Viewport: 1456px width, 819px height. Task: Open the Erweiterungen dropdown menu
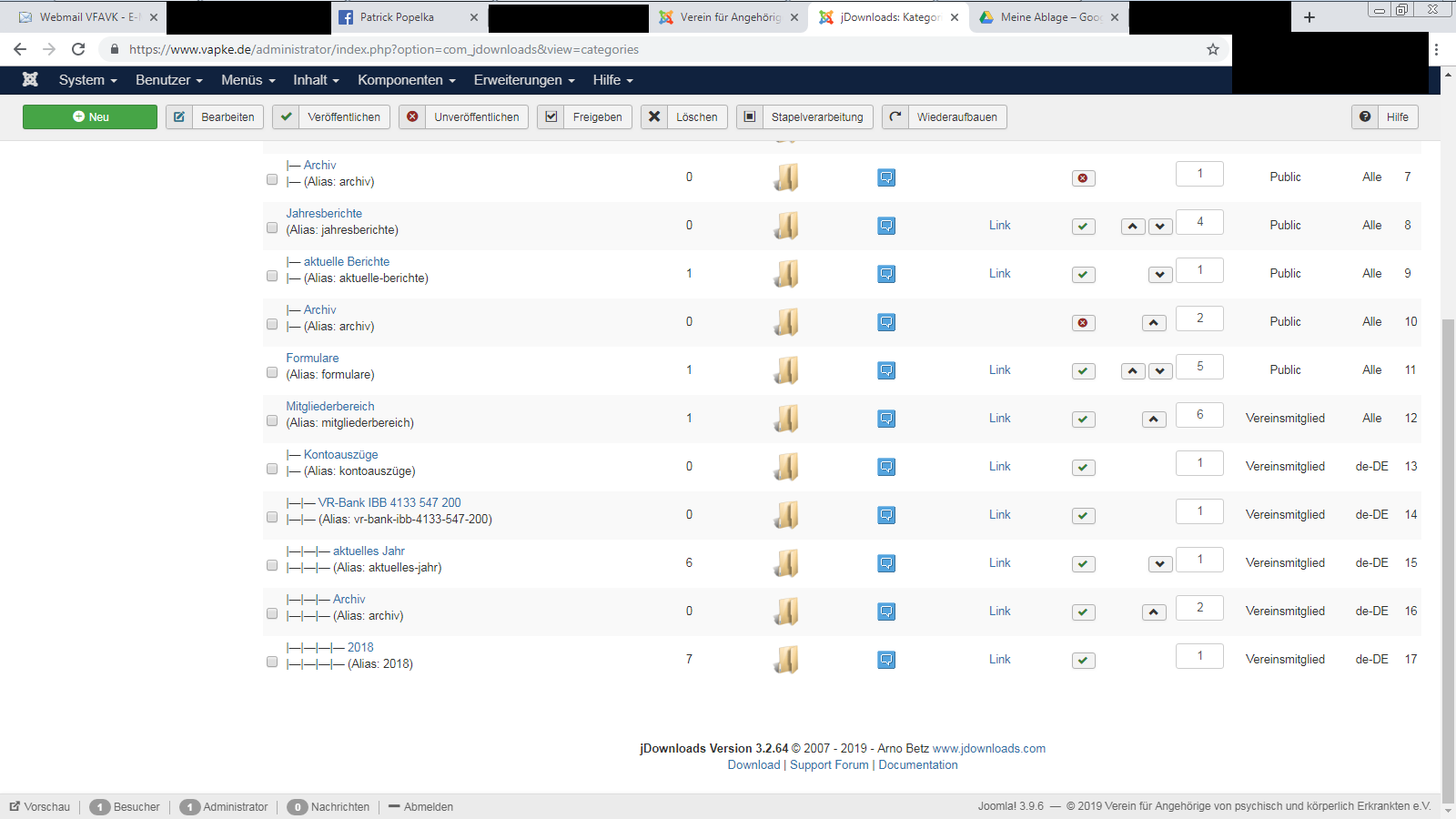coord(524,80)
